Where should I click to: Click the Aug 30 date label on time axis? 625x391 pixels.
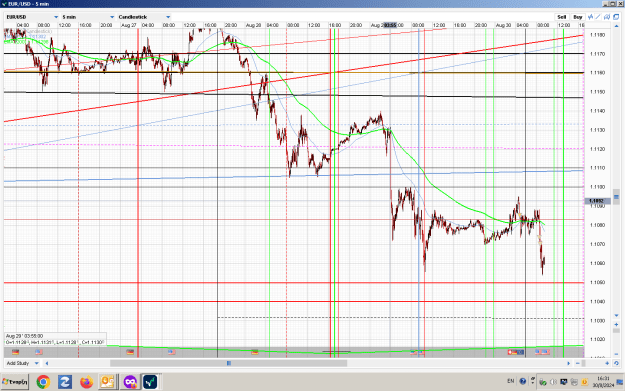503,25
